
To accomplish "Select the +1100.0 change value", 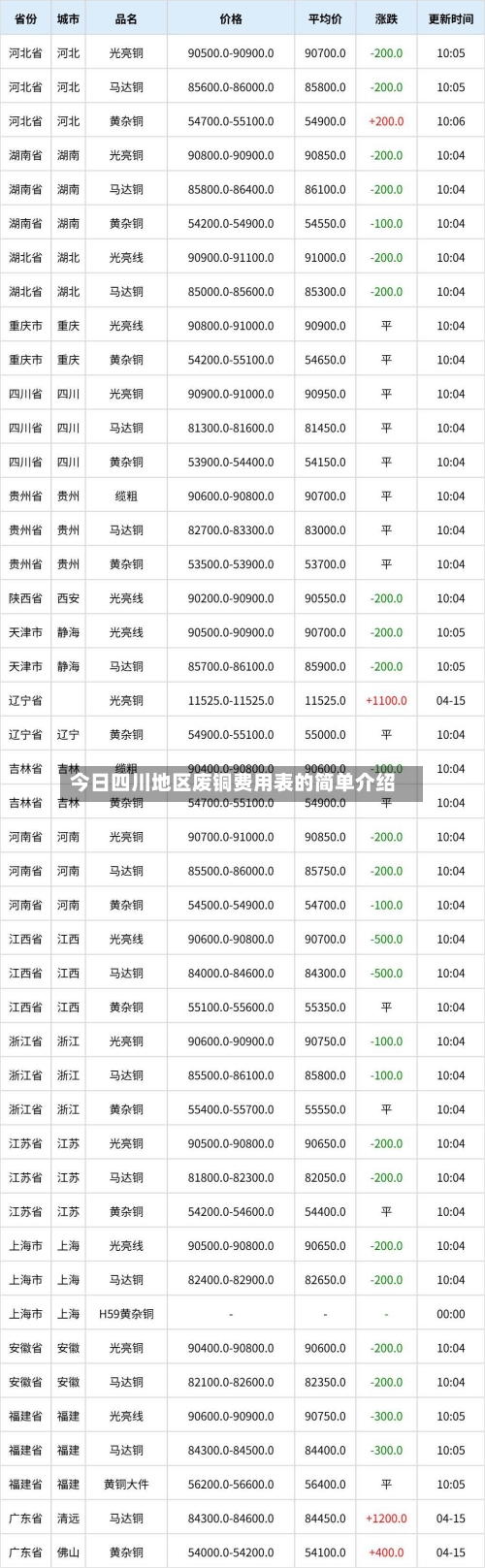I will (386, 700).
